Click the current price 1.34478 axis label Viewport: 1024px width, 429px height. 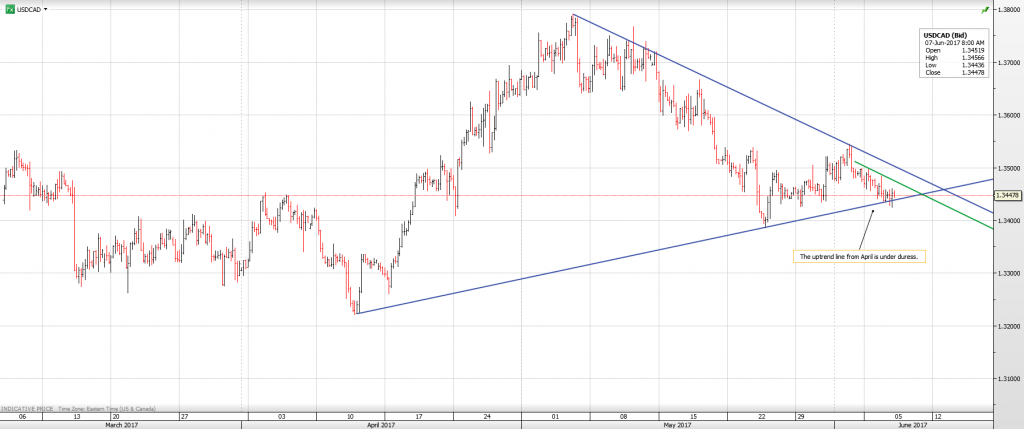point(1006,196)
